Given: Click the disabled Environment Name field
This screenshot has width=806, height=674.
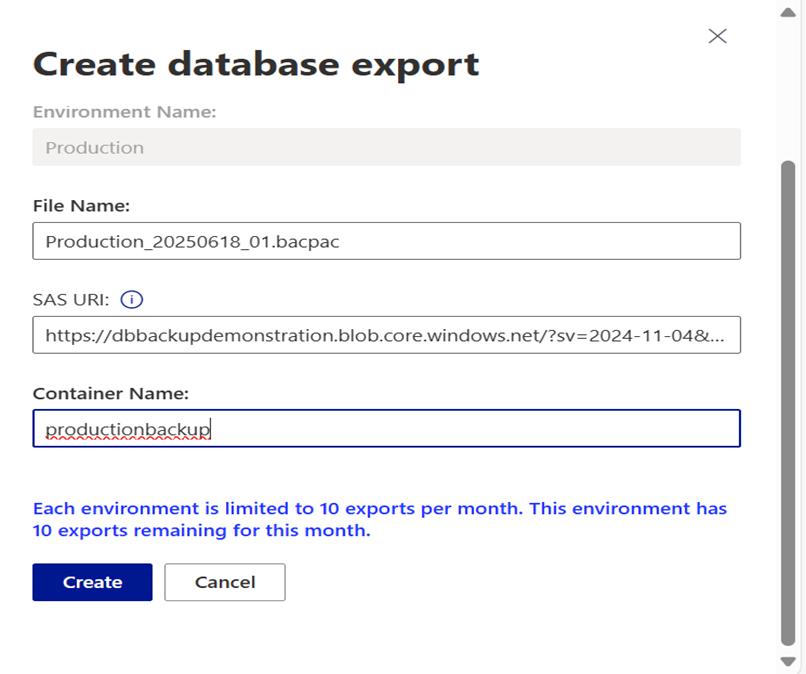Looking at the screenshot, I should point(387,148).
